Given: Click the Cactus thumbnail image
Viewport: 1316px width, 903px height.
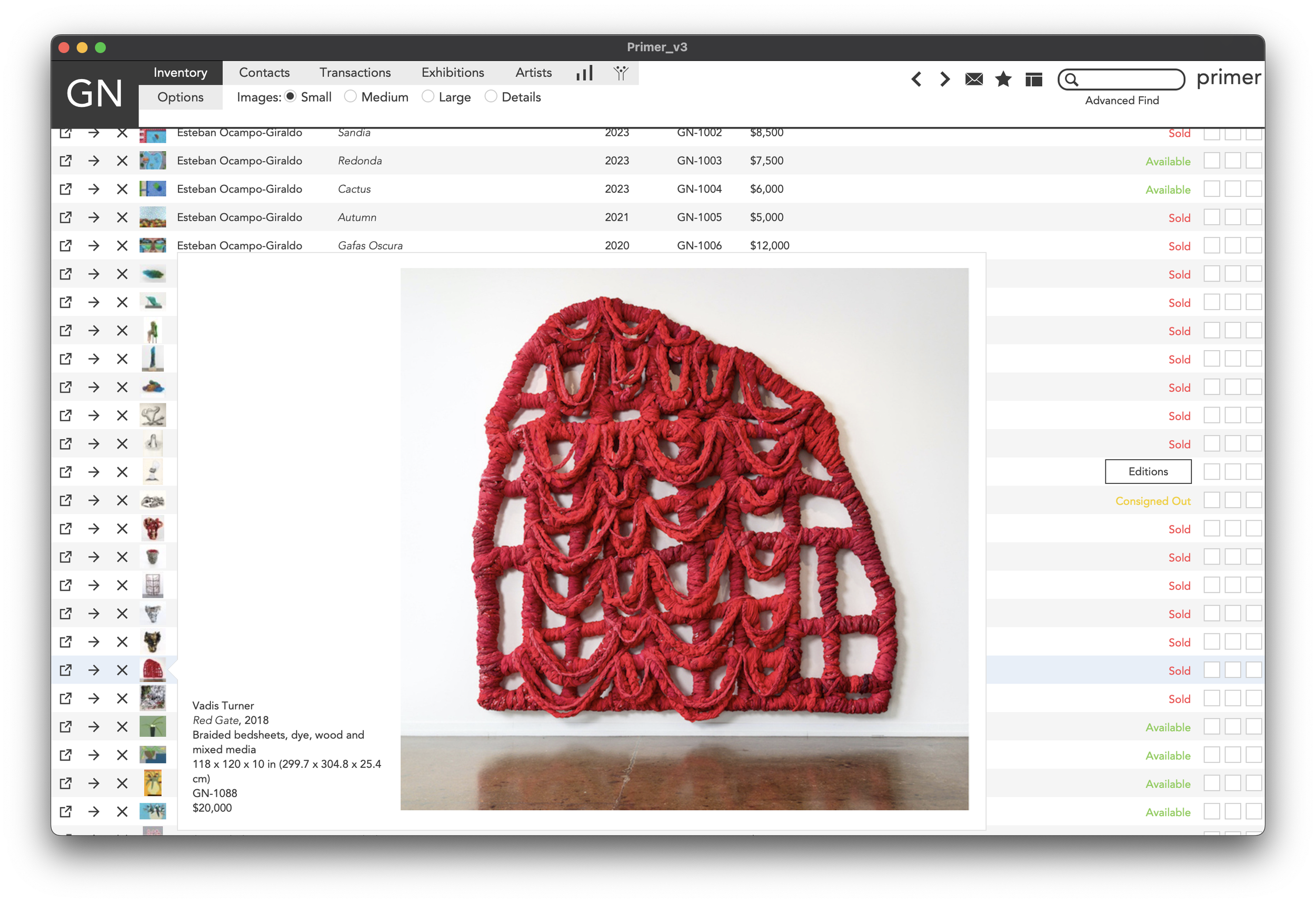Looking at the screenshot, I should [153, 189].
